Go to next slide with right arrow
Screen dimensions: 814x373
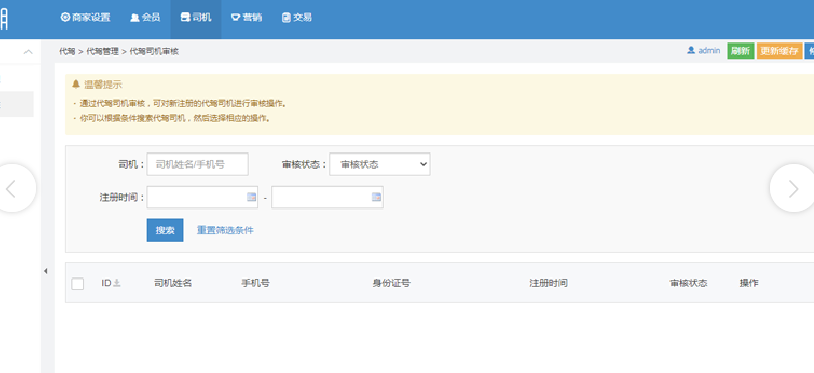click(x=792, y=188)
